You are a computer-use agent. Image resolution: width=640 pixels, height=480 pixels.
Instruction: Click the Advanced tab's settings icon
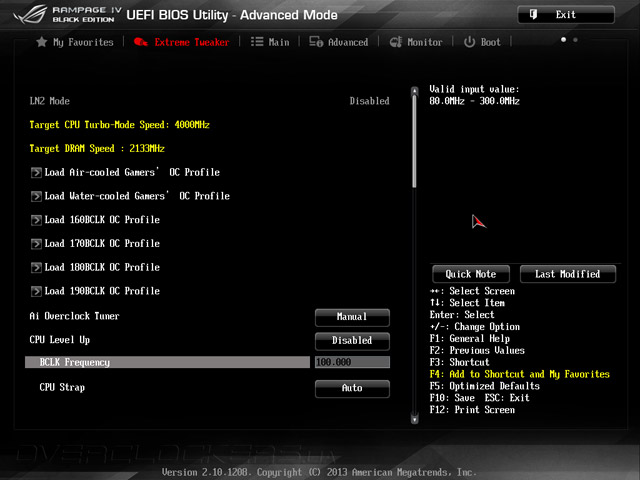(316, 42)
